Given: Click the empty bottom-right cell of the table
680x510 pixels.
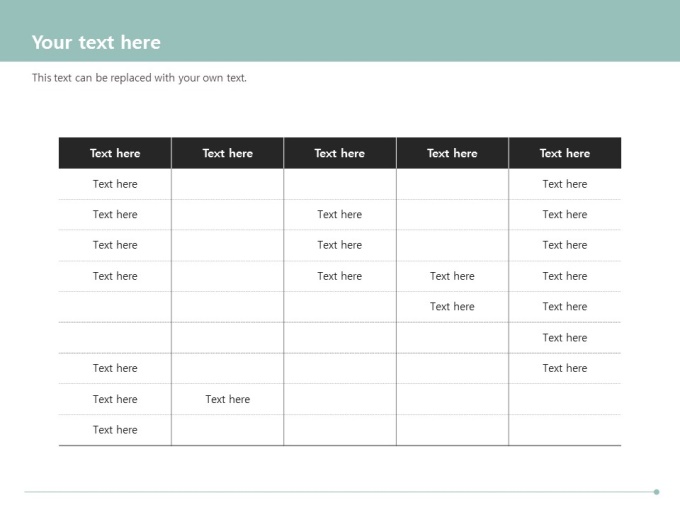Looking at the screenshot, I should point(565,430).
